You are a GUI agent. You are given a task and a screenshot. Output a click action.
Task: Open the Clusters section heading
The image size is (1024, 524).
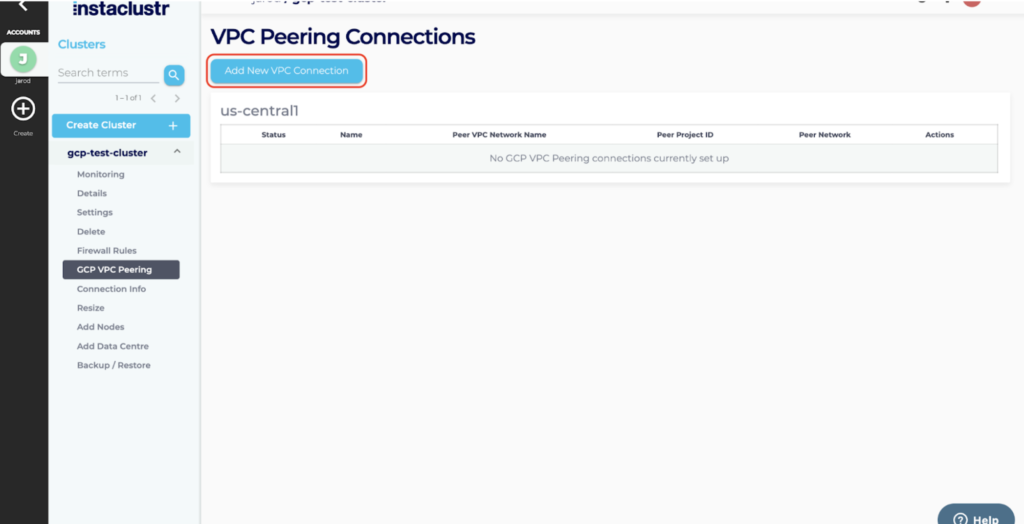(x=81, y=44)
